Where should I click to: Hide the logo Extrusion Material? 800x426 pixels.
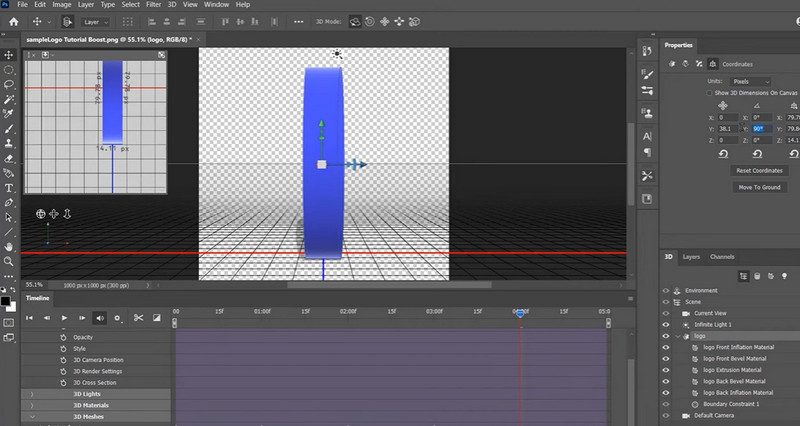coord(667,369)
